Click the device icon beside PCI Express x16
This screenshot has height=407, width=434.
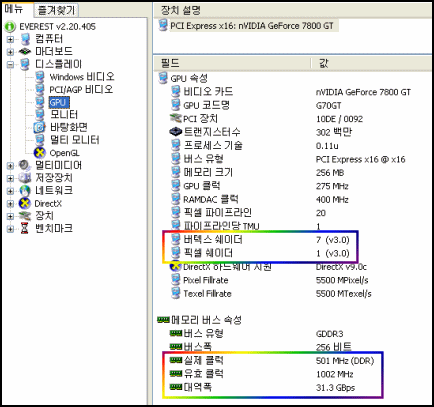pos(163,25)
